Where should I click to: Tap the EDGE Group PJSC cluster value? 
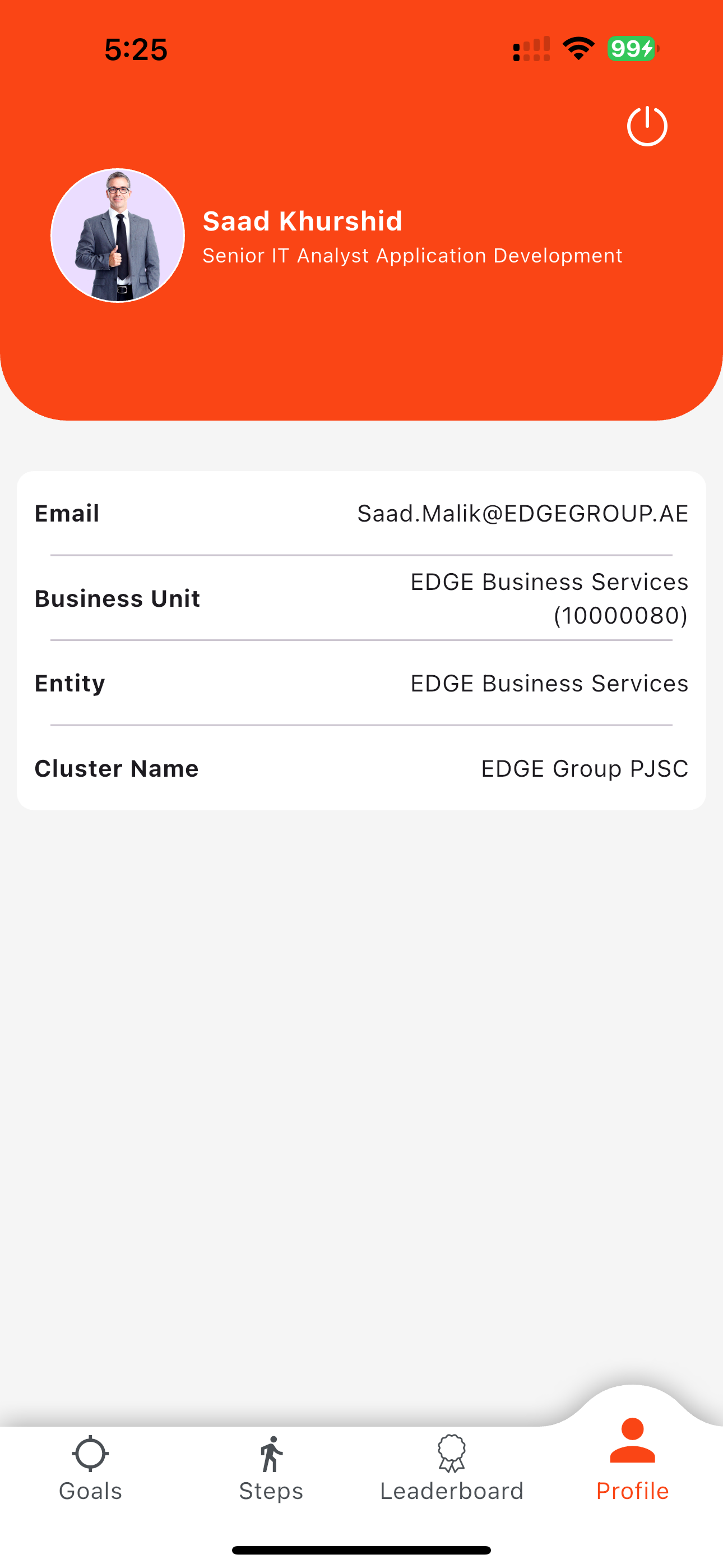pyautogui.click(x=585, y=769)
